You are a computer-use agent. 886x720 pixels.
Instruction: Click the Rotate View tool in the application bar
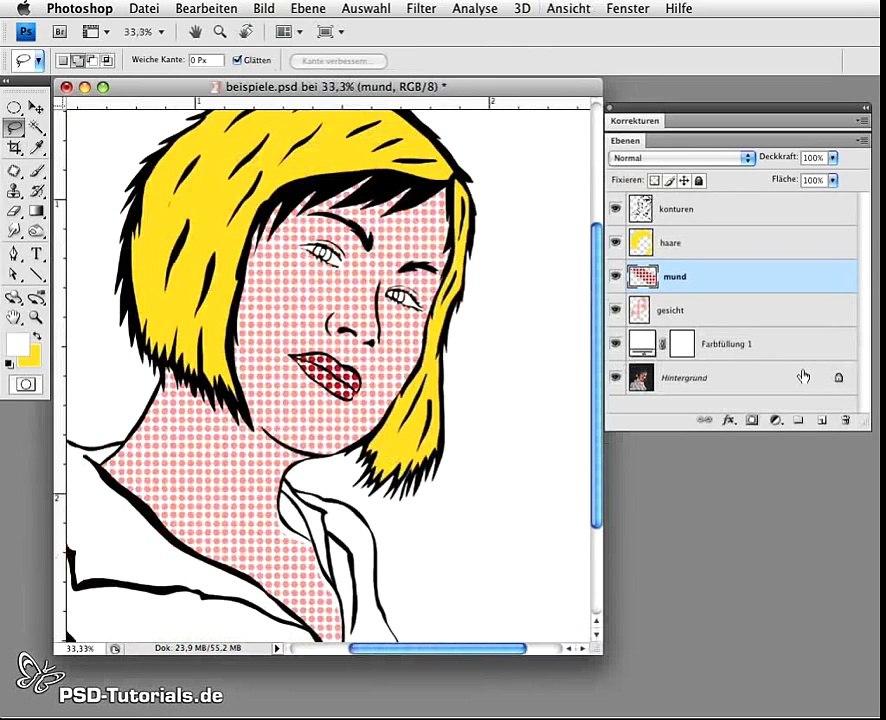pyautogui.click(x=246, y=32)
